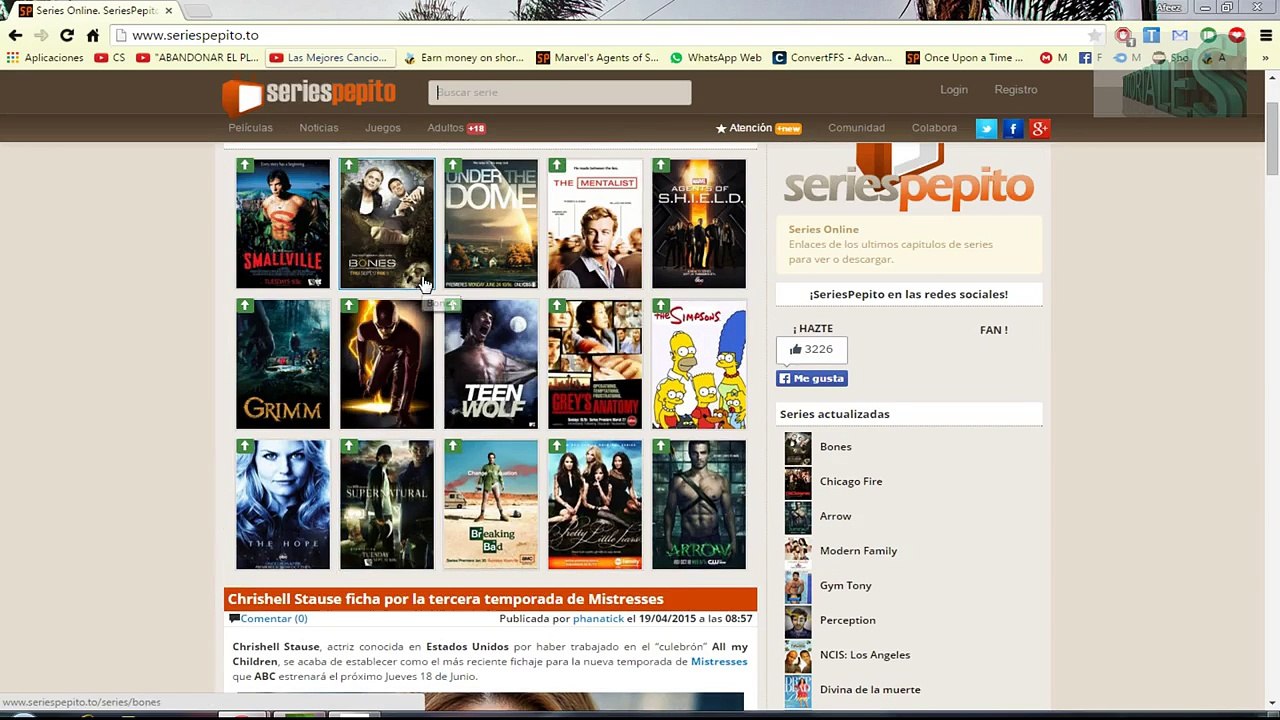Open the Teen Wolf poster
The image size is (1280, 720).
pos(491,364)
